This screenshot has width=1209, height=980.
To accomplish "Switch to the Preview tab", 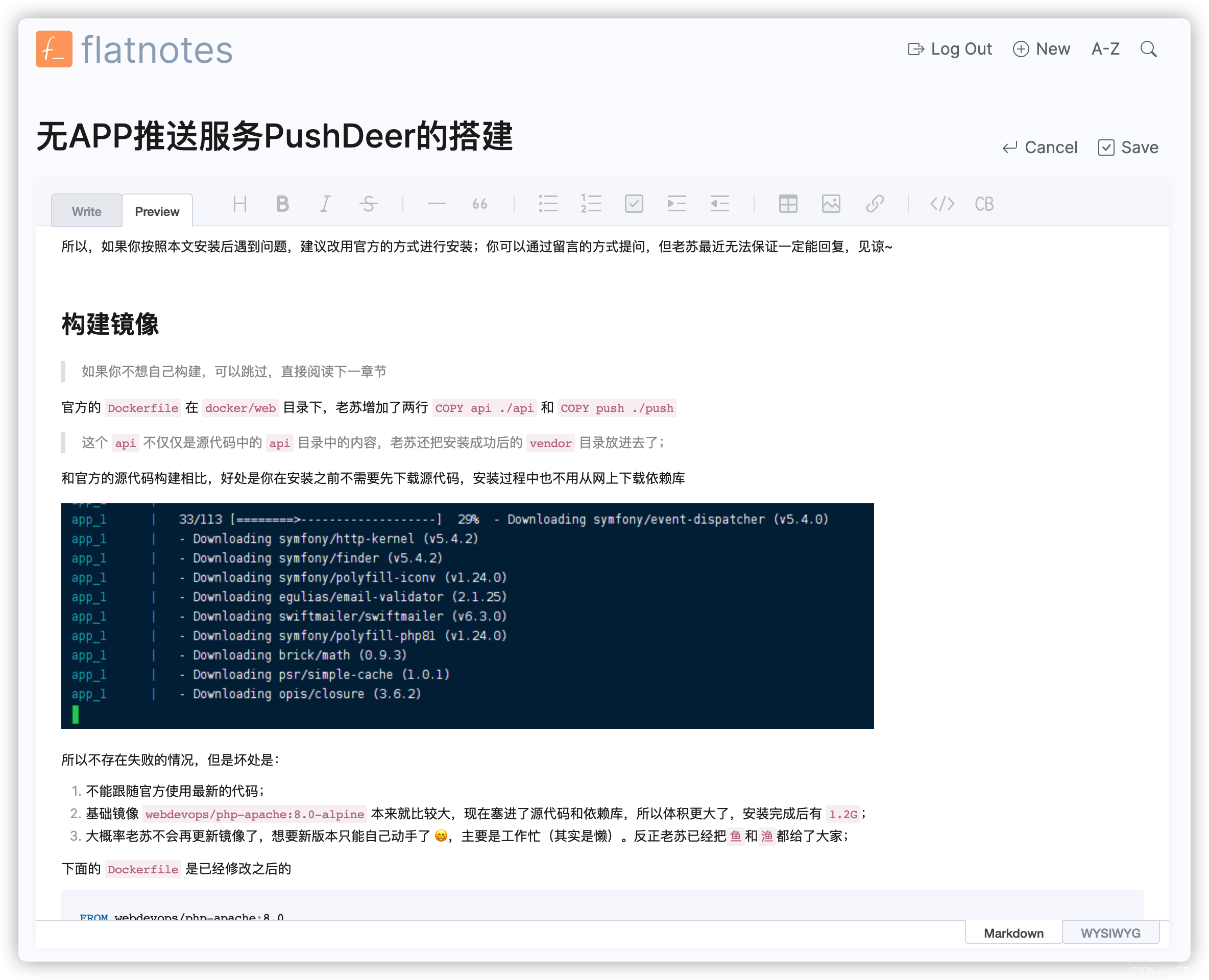I will pyautogui.click(x=157, y=211).
